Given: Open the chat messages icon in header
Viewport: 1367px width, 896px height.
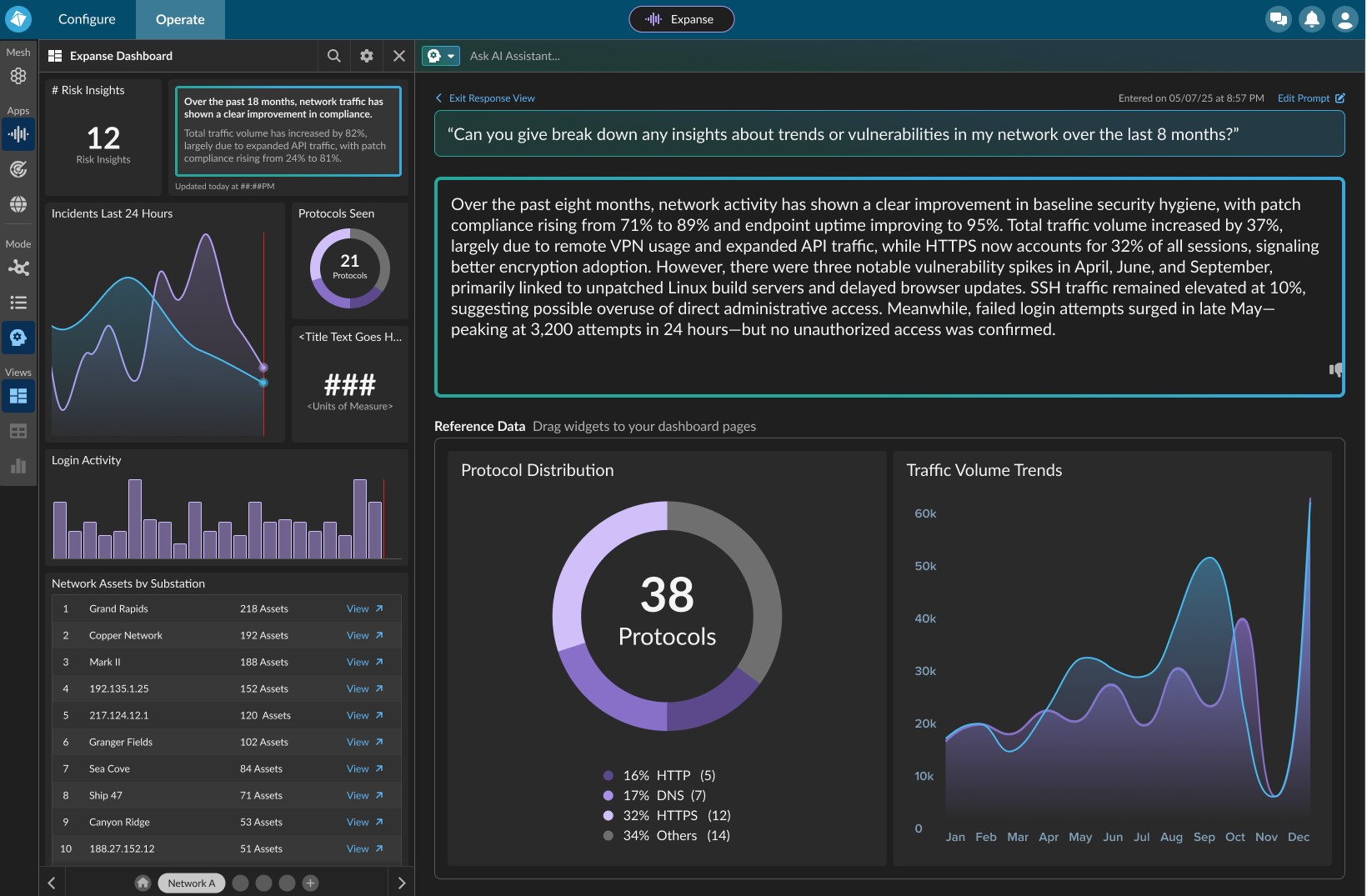Looking at the screenshot, I should (1278, 19).
